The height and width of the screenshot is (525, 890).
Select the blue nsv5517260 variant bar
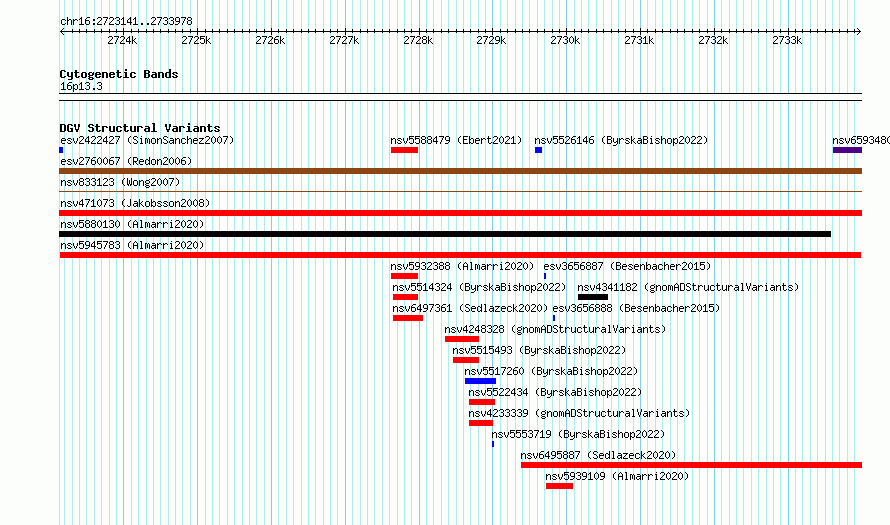480,381
